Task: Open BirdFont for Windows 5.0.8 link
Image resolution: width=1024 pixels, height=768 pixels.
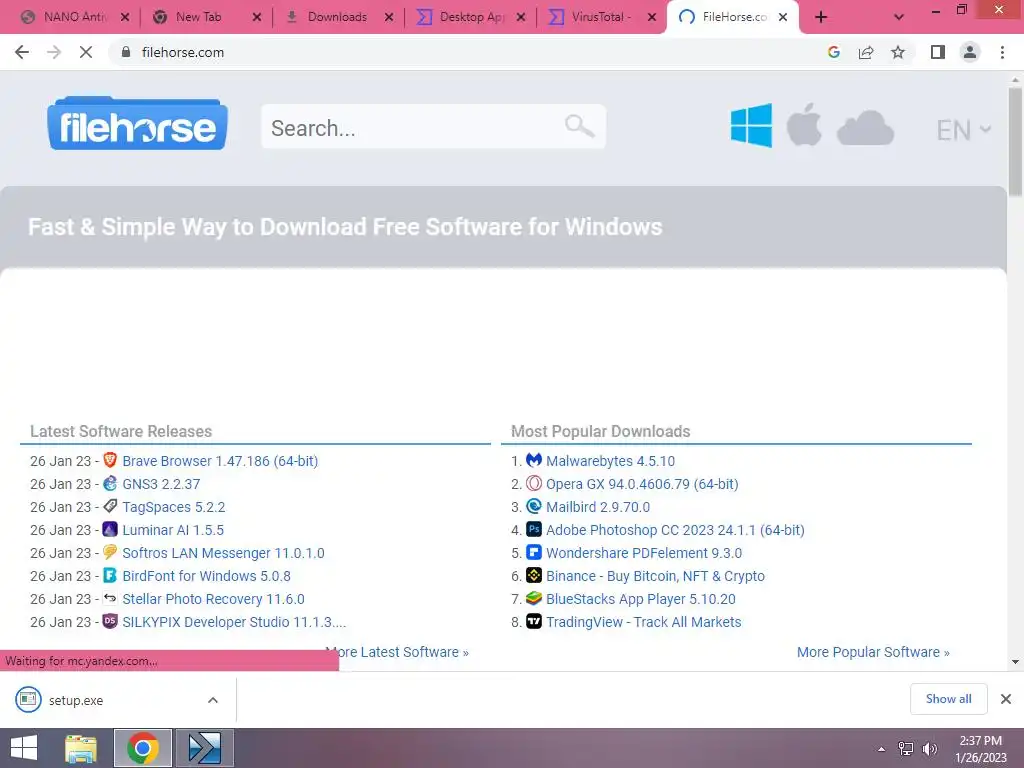Action: [206, 576]
